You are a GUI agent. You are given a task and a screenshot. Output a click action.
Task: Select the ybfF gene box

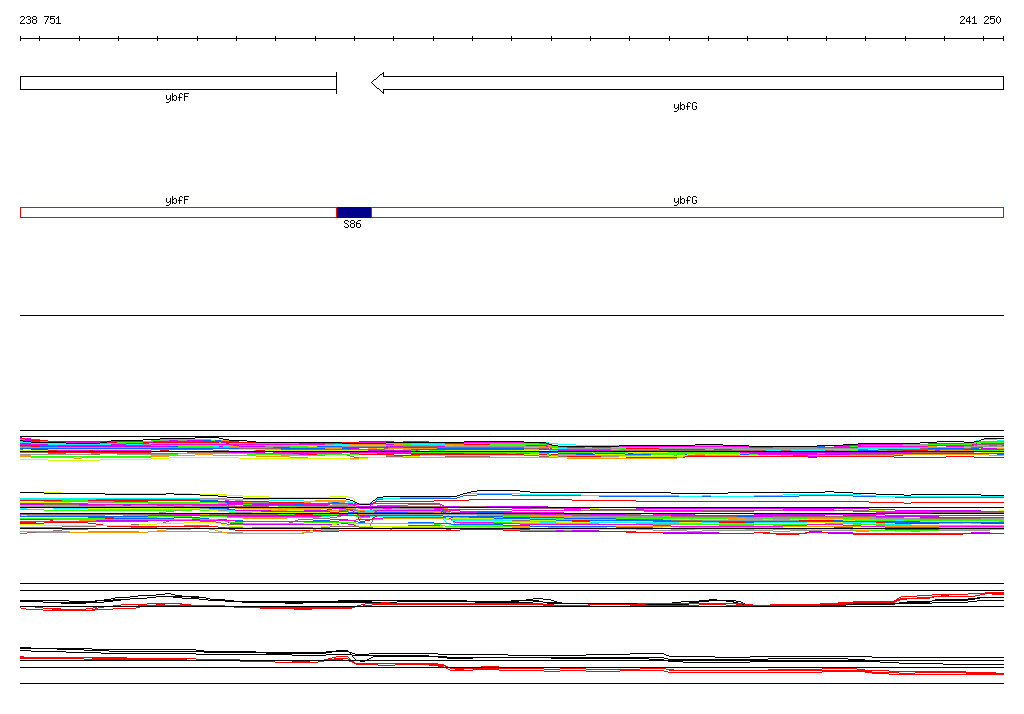click(178, 83)
